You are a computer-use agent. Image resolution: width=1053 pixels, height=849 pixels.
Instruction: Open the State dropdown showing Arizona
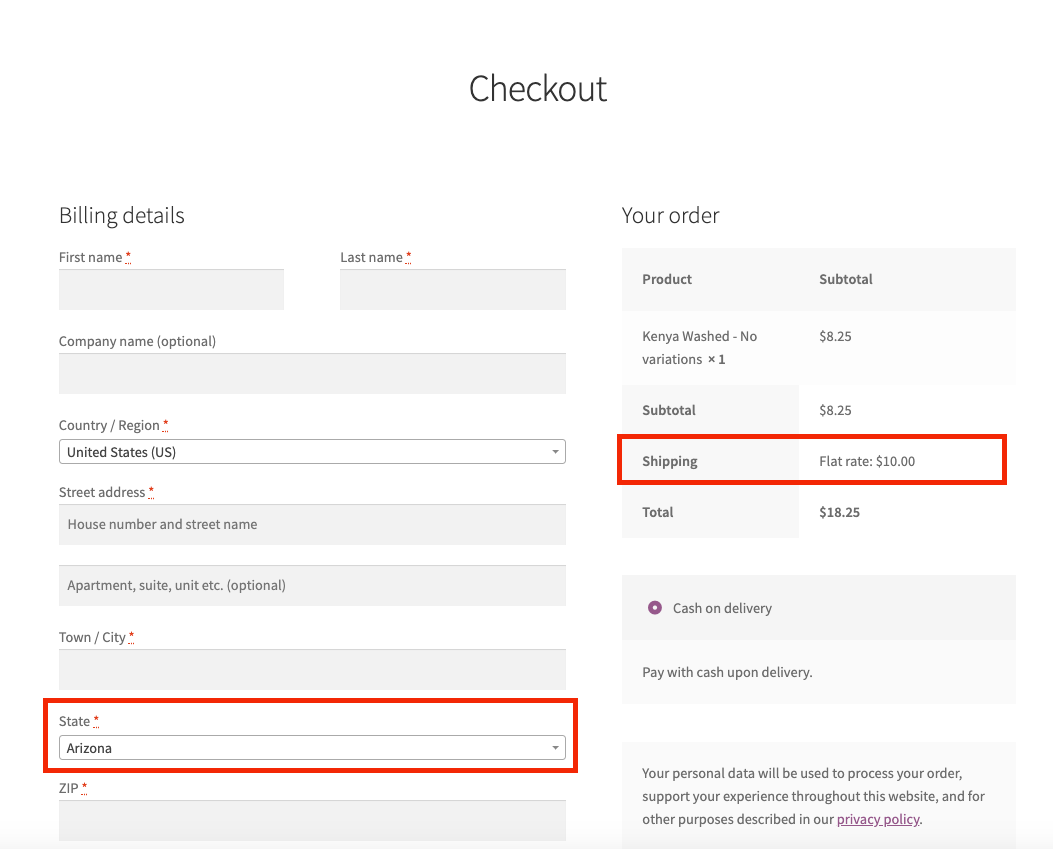pyautogui.click(x=312, y=748)
